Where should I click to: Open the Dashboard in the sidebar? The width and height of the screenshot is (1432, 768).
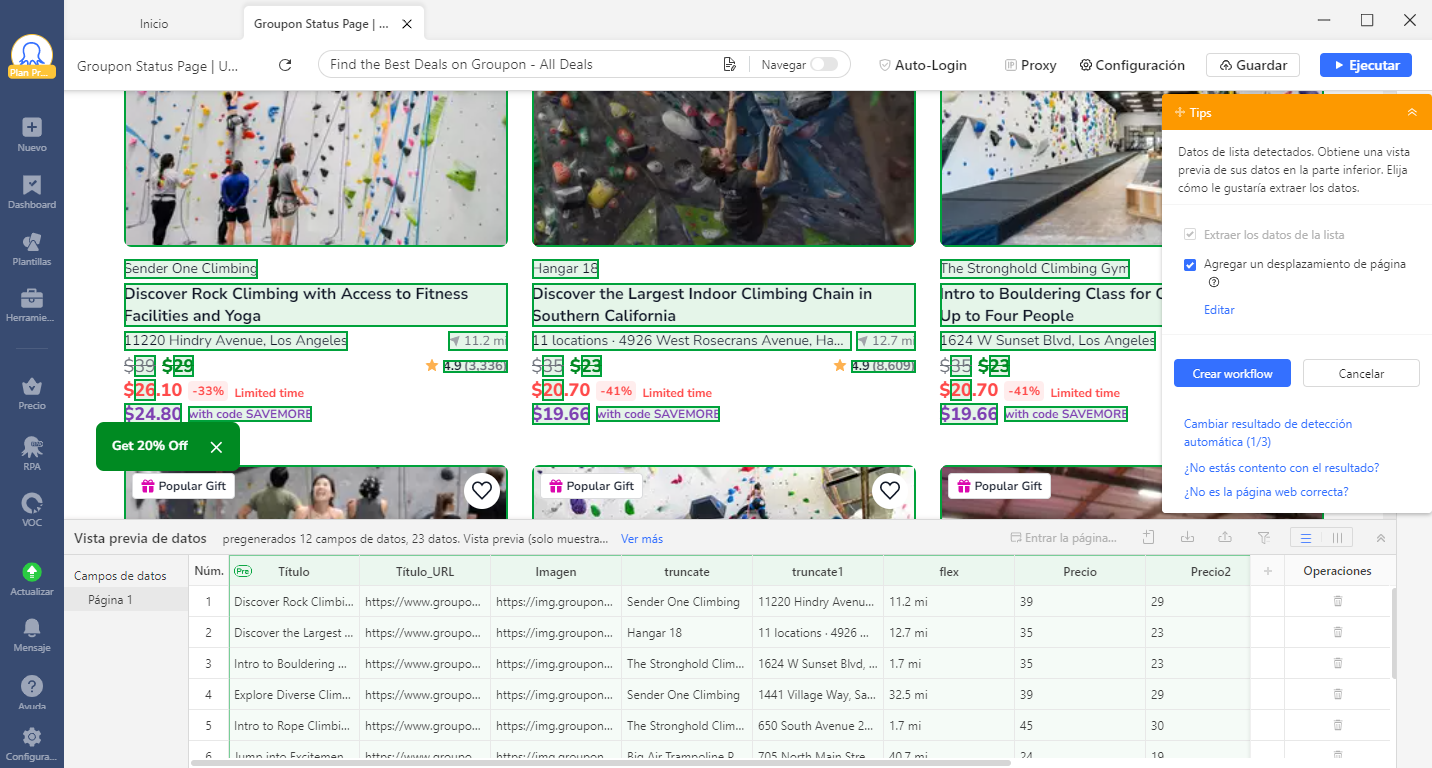coord(32,192)
